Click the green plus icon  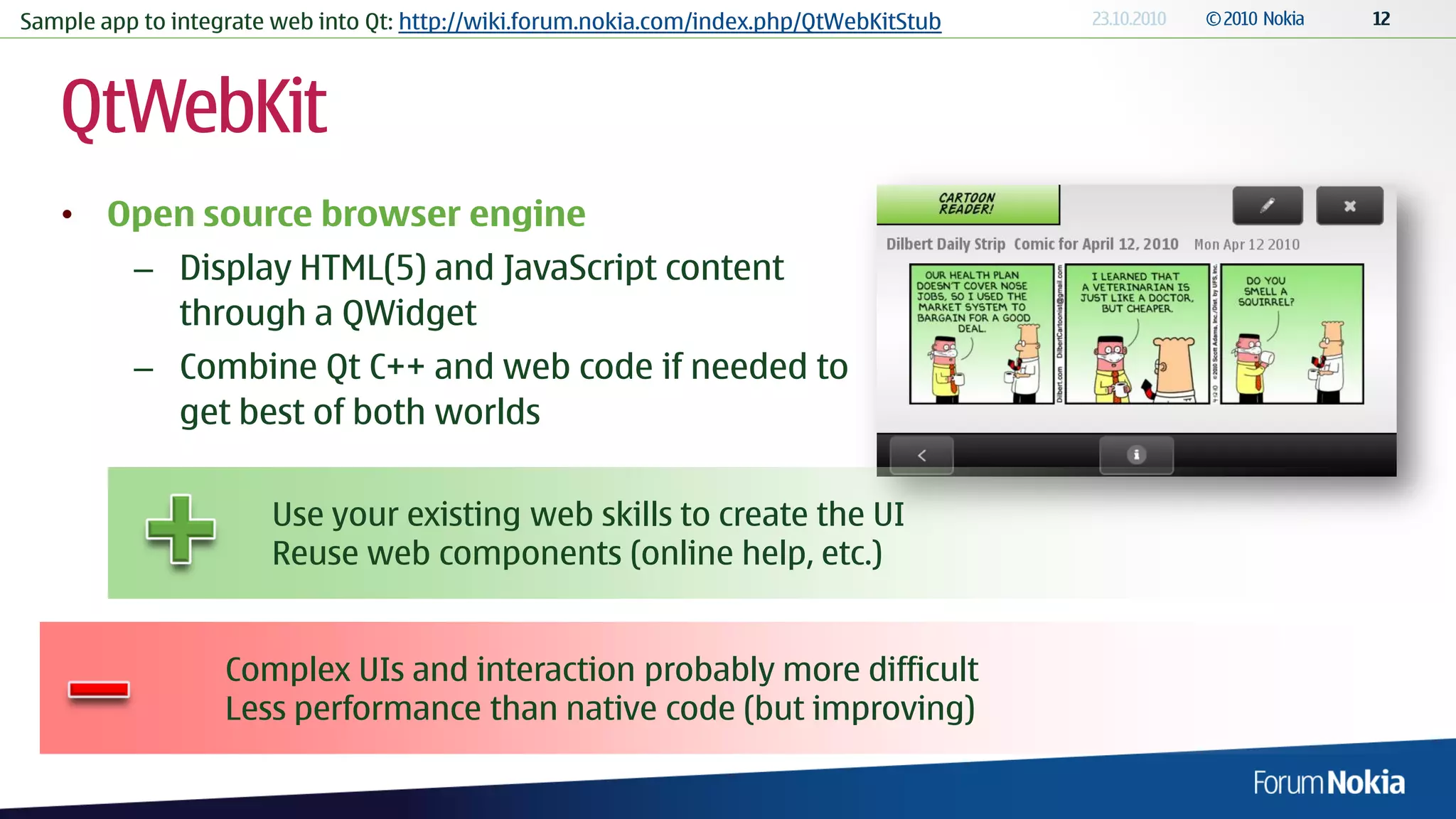point(181,530)
